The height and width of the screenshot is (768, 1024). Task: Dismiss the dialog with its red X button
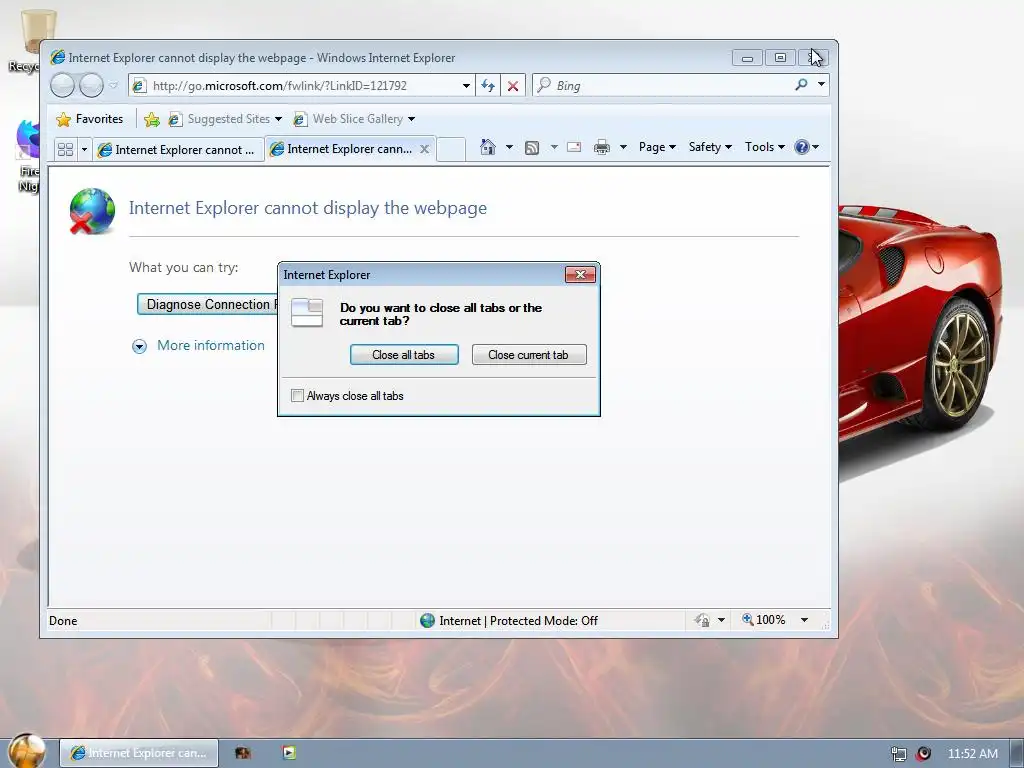click(580, 274)
